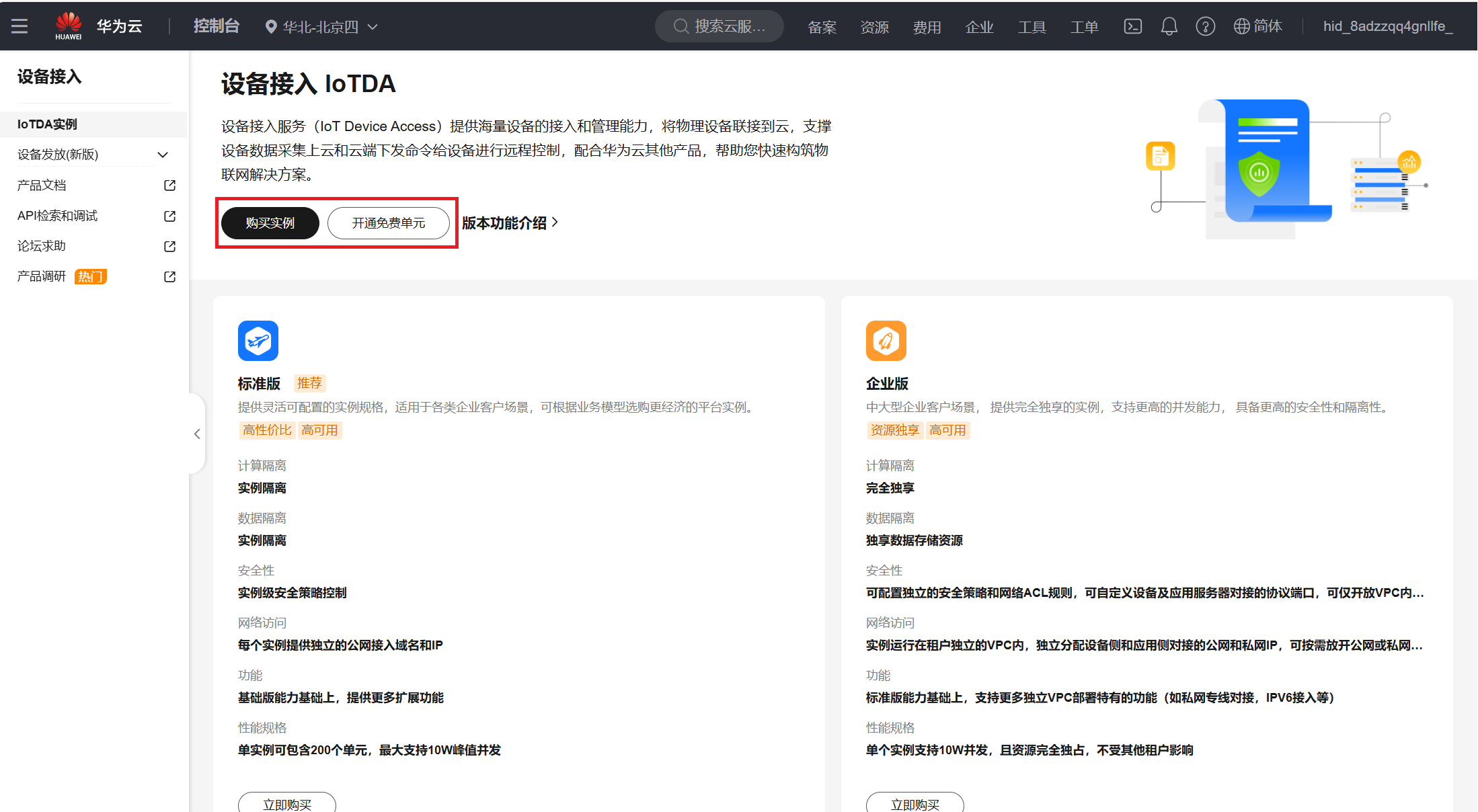Image resolution: width=1478 pixels, height=812 pixels.
Task: Open the 工具 menu
Action: (x=1032, y=27)
